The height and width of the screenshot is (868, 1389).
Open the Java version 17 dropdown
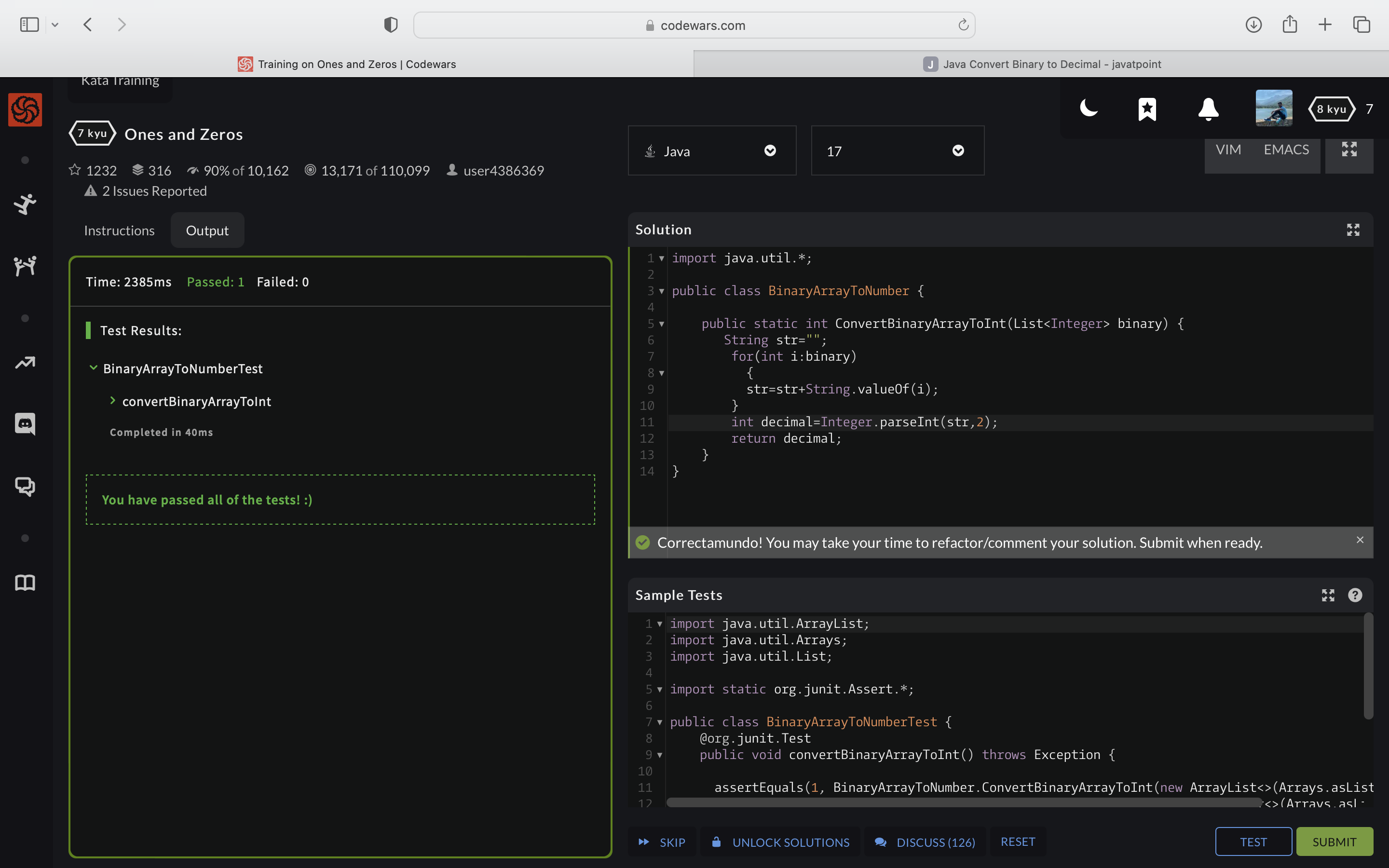(x=897, y=151)
